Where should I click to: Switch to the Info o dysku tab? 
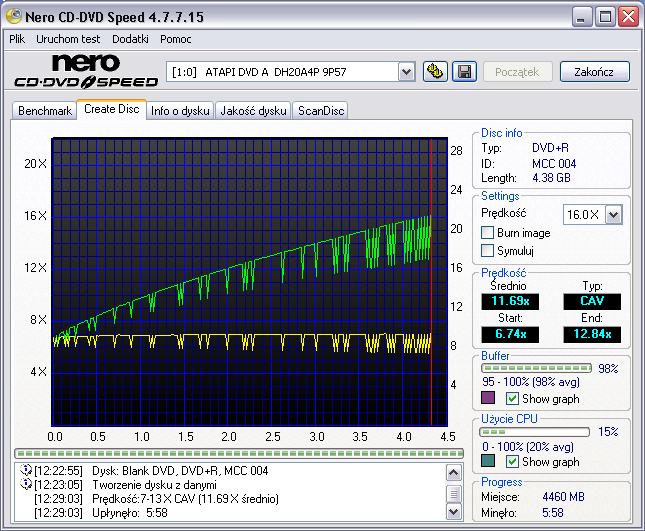click(180, 111)
